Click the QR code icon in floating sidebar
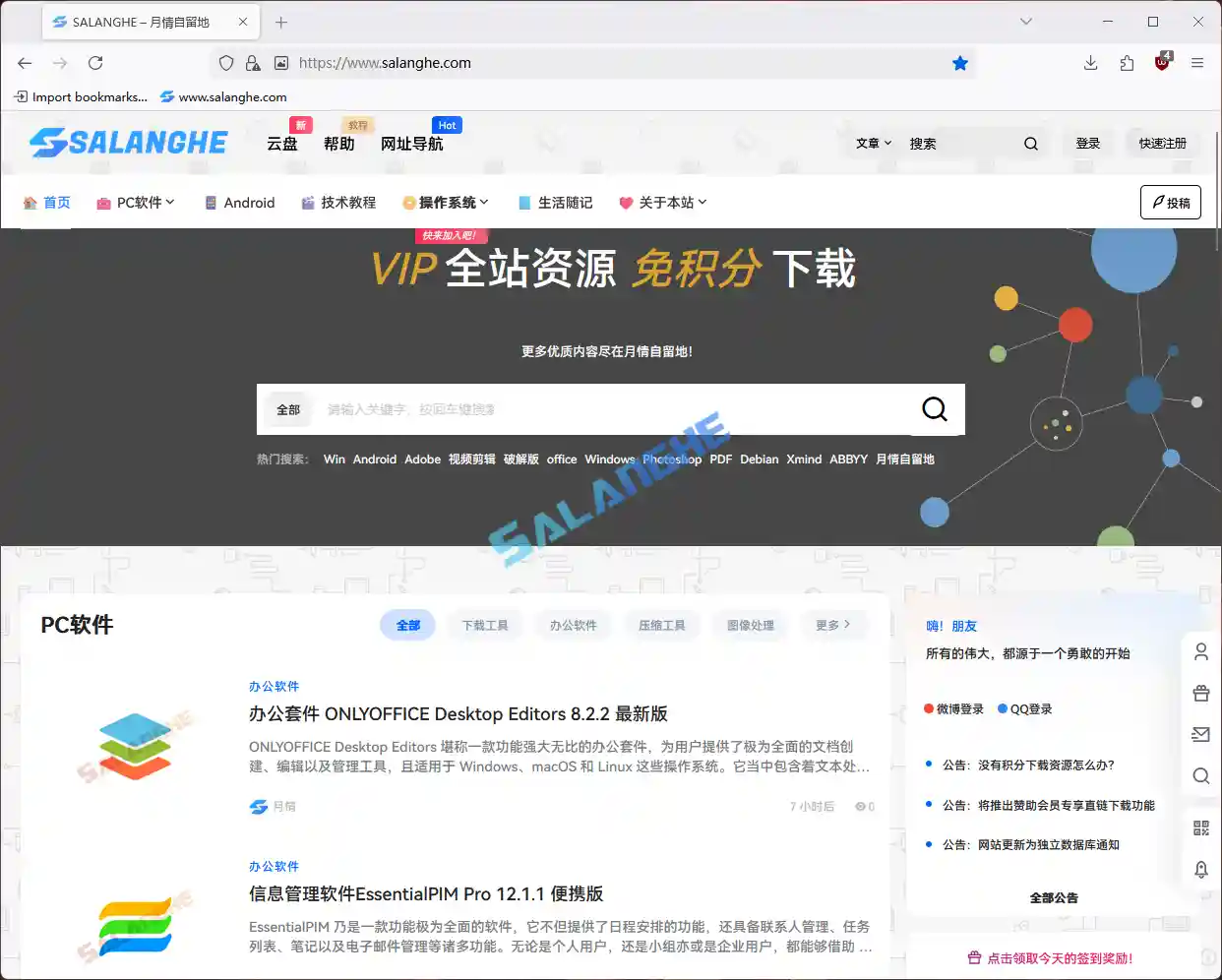Viewport: 1222px width, 980px height. pyautogui.click(x=1200, y=827)
